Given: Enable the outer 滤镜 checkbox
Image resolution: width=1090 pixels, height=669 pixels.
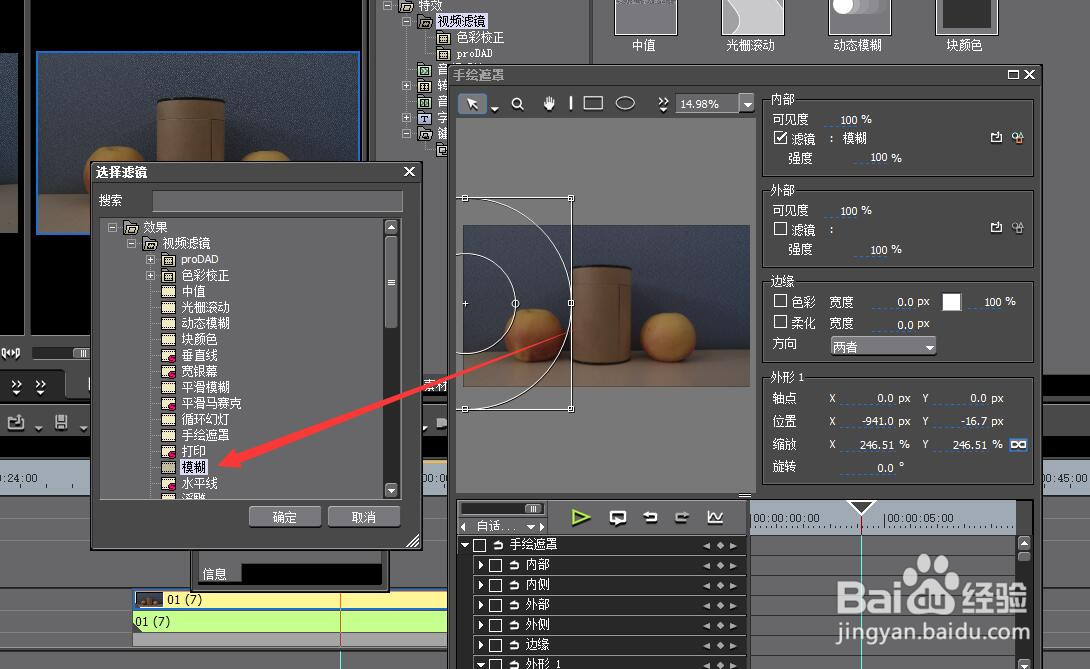Looking at the screenshot, I should coord(781,228).
